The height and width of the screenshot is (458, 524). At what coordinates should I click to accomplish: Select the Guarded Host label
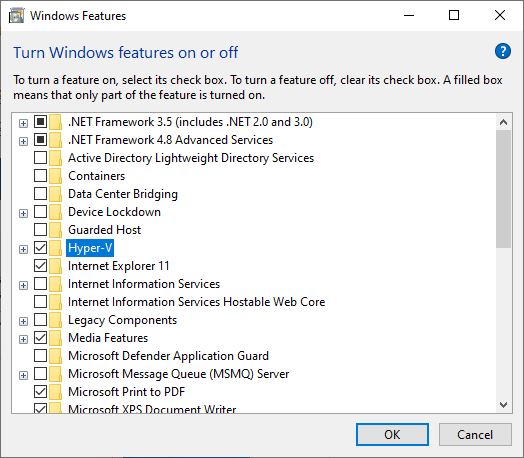pyautogui.click(x=105, y=230)
